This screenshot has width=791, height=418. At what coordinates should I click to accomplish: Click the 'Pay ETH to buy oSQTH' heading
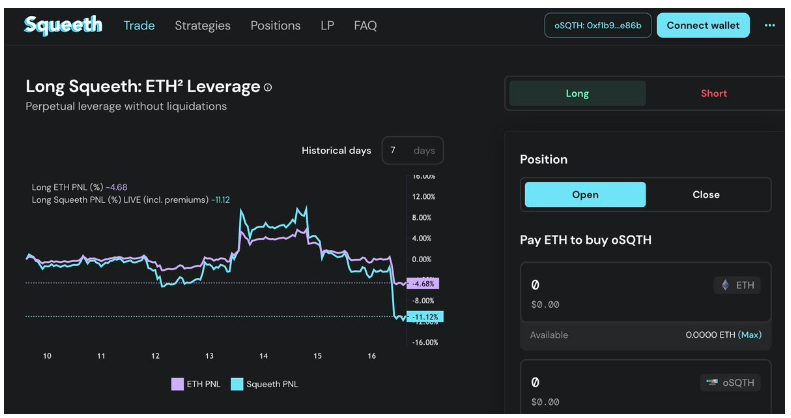[586, 240]
